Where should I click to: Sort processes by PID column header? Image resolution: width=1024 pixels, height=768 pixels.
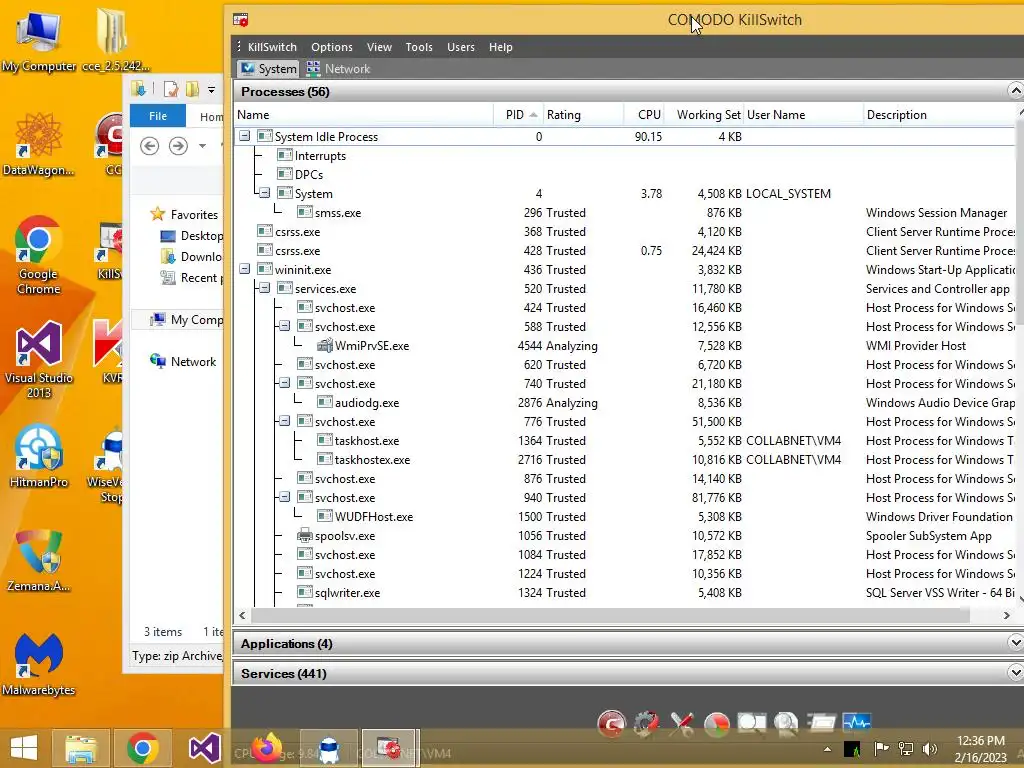518,115
